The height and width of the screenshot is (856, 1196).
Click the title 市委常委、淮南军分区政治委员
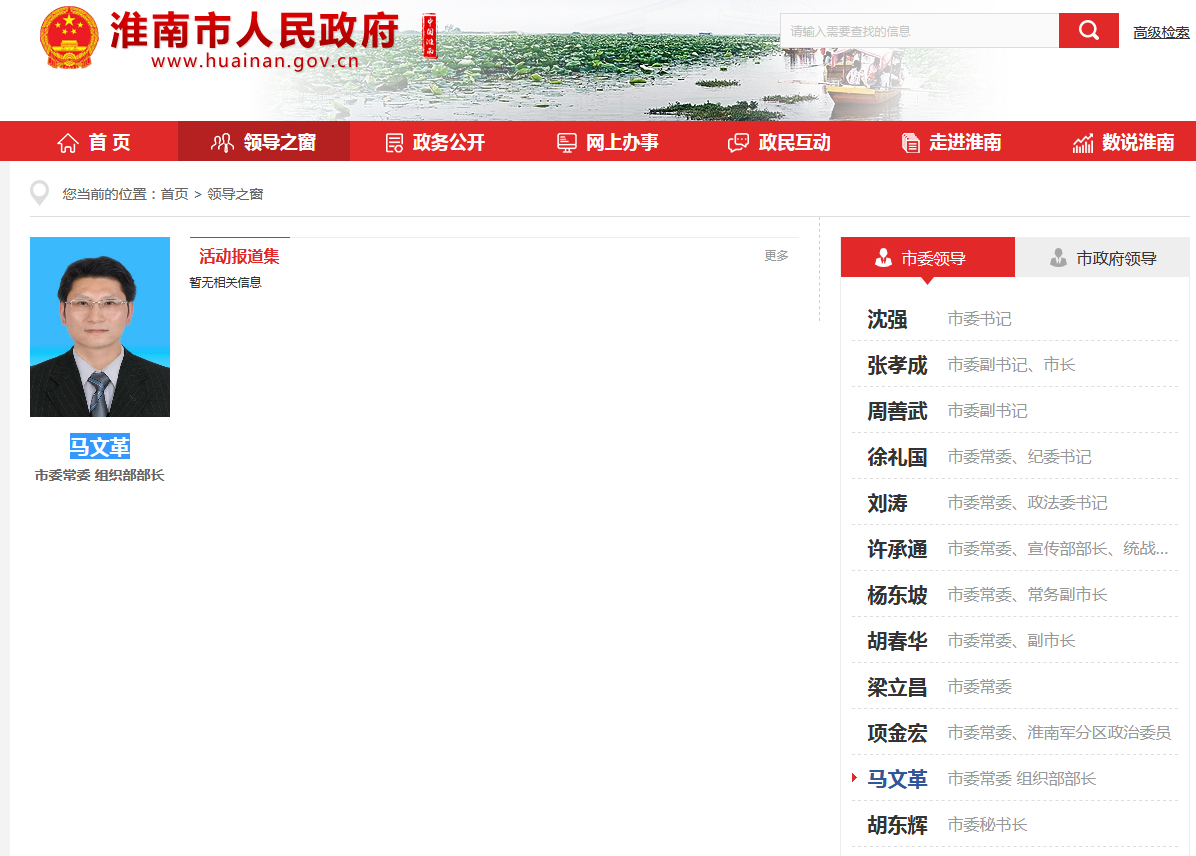(x=1059, y=732)
